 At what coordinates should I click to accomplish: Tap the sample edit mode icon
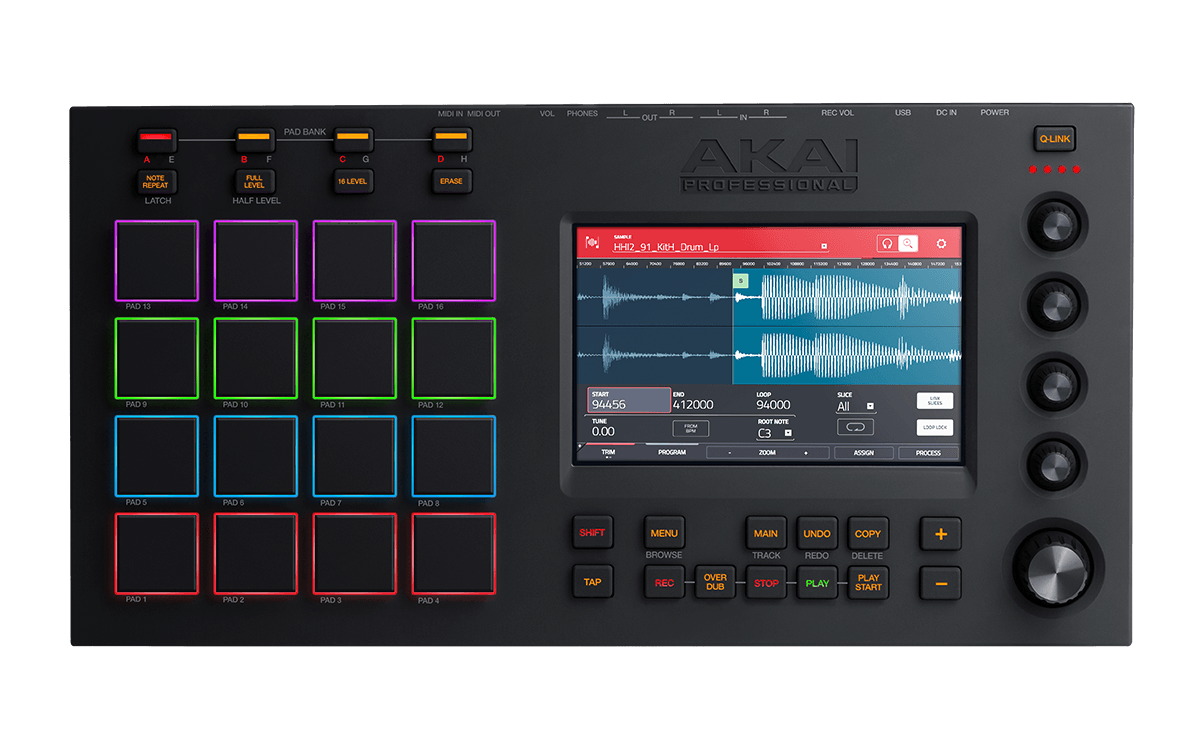(x=592, y=243)
